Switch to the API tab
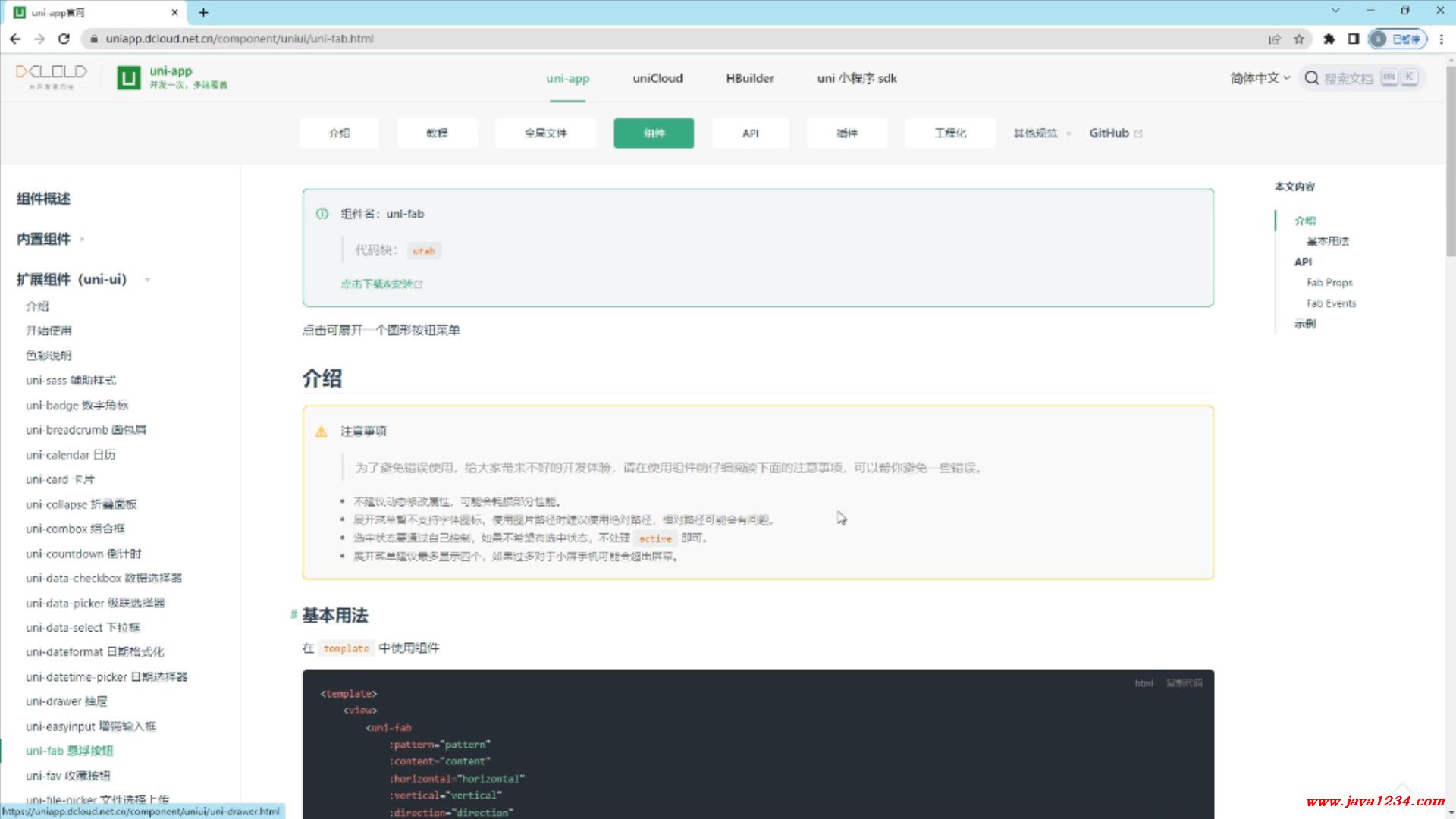 751,133
